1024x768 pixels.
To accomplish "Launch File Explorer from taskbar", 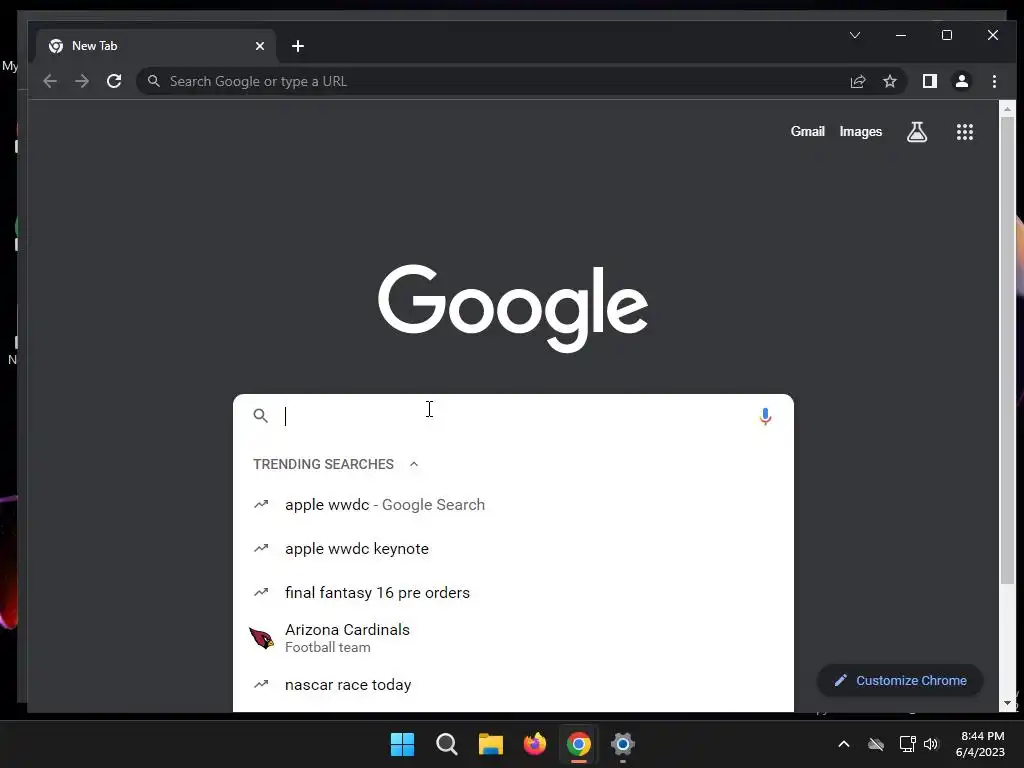I will pos(490,744).
